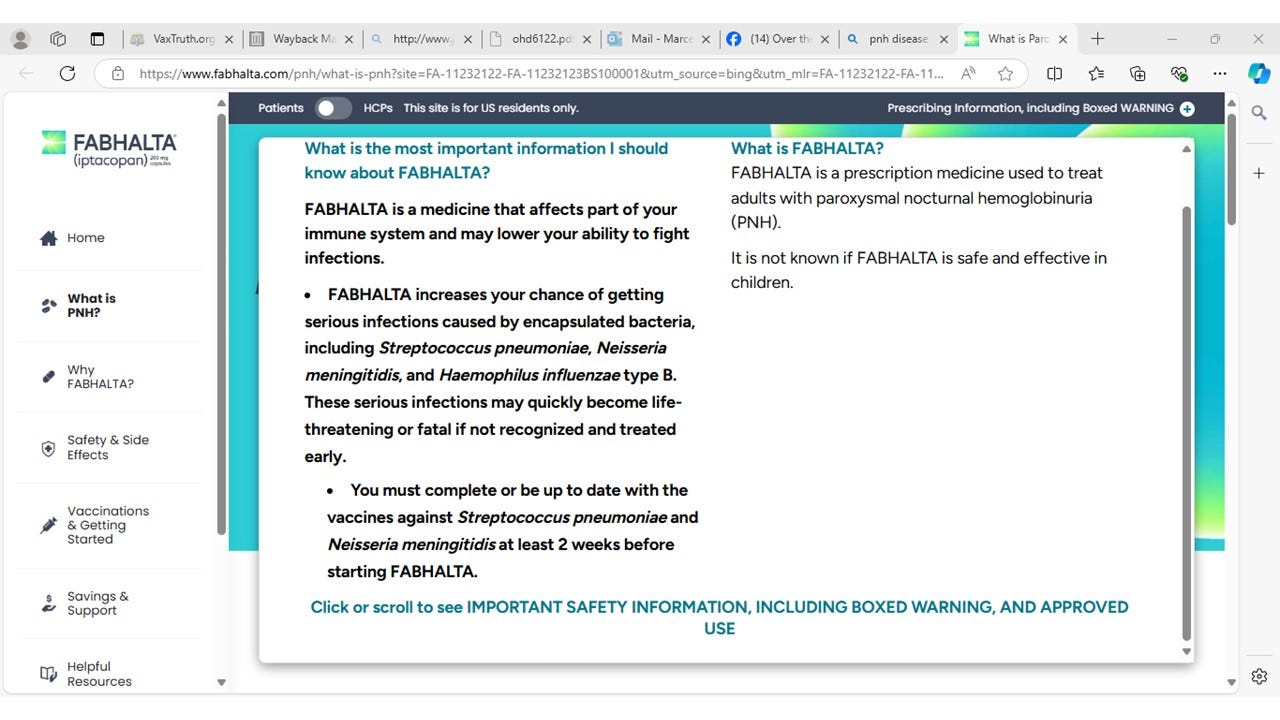This screenshot has width=1280, height=720.
Task: Open the Why FABHALTA? link
Action: [100, 377]
